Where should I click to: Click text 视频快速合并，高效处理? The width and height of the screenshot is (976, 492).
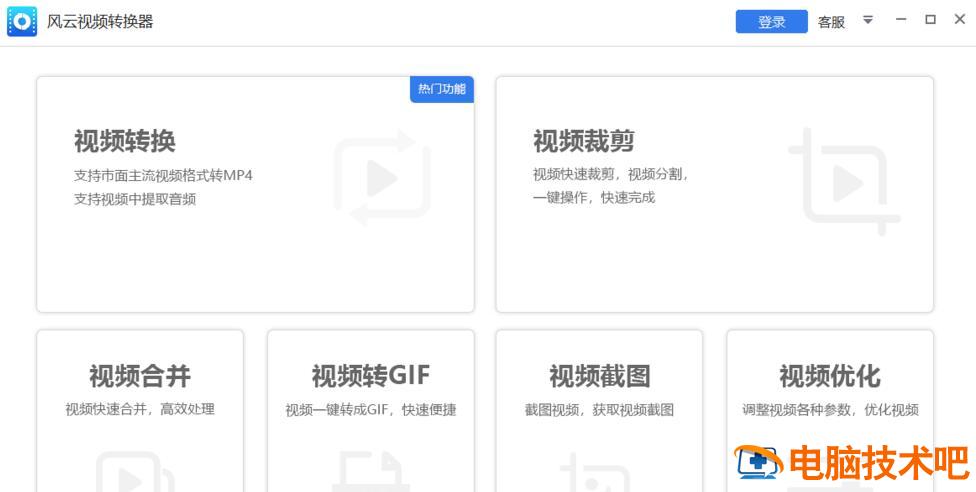tap(140, 409)
